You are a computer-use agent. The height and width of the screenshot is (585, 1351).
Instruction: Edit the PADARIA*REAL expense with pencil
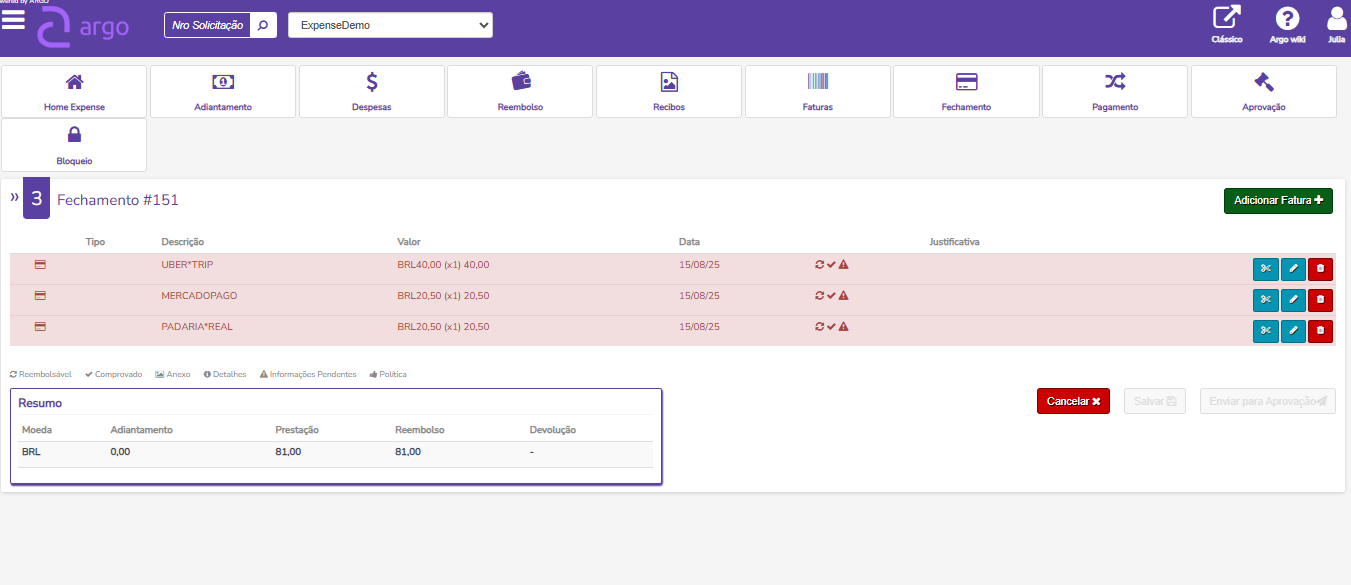(x=1293, y=331)
